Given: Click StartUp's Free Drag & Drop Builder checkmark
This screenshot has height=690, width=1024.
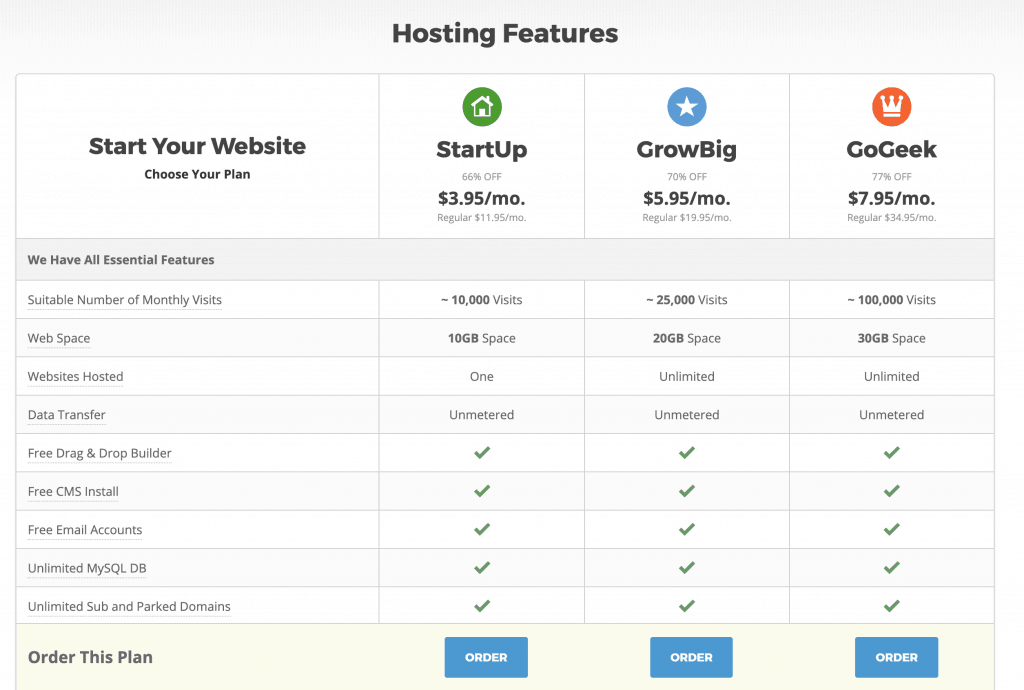Looking at the screenshot, I should point(482,453).
